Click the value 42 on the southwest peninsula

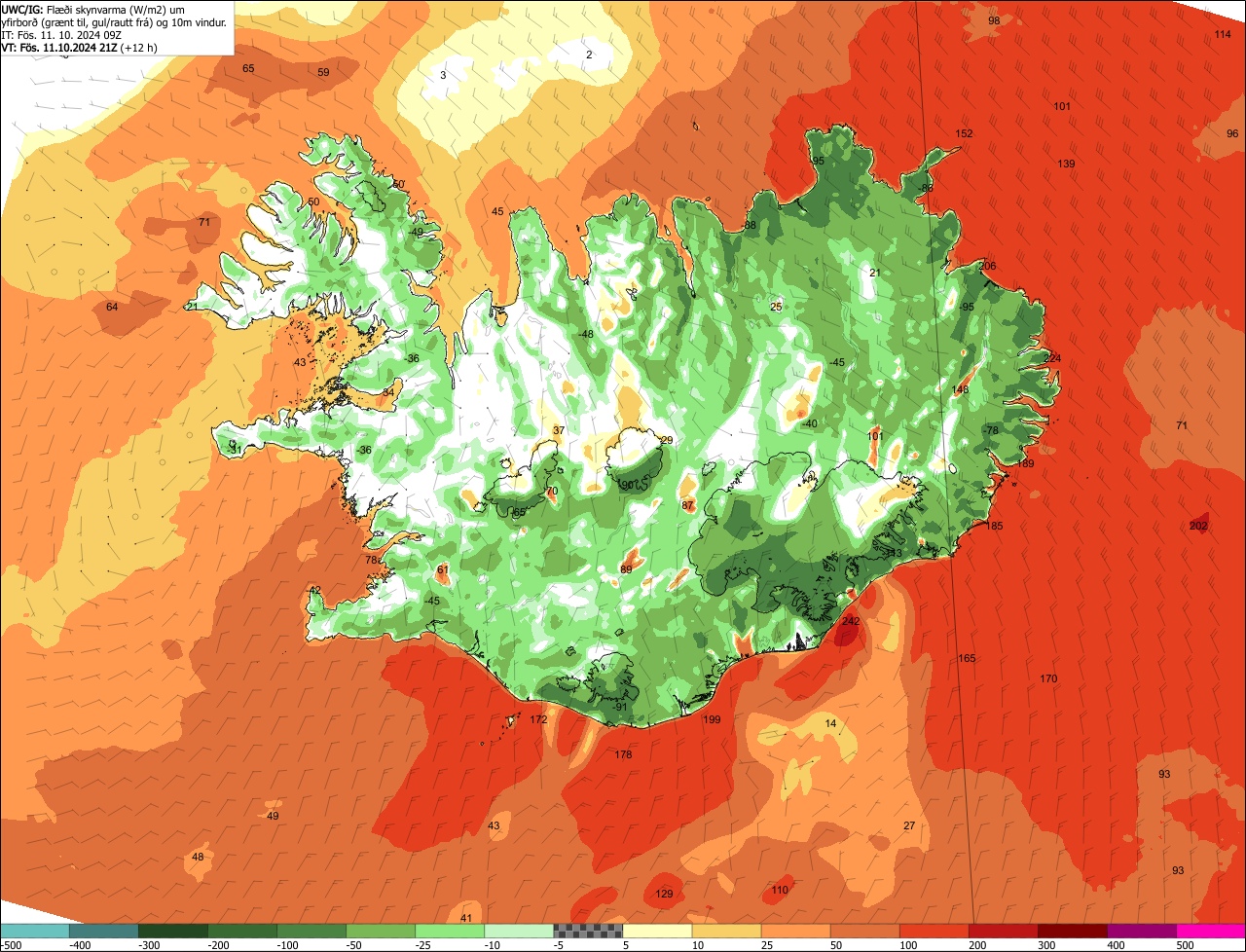click(314, 591)
